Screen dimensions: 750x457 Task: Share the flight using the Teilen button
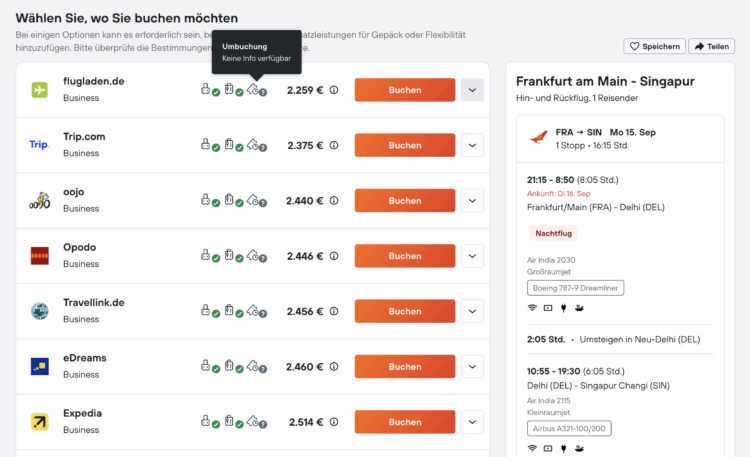click(712, 46)
